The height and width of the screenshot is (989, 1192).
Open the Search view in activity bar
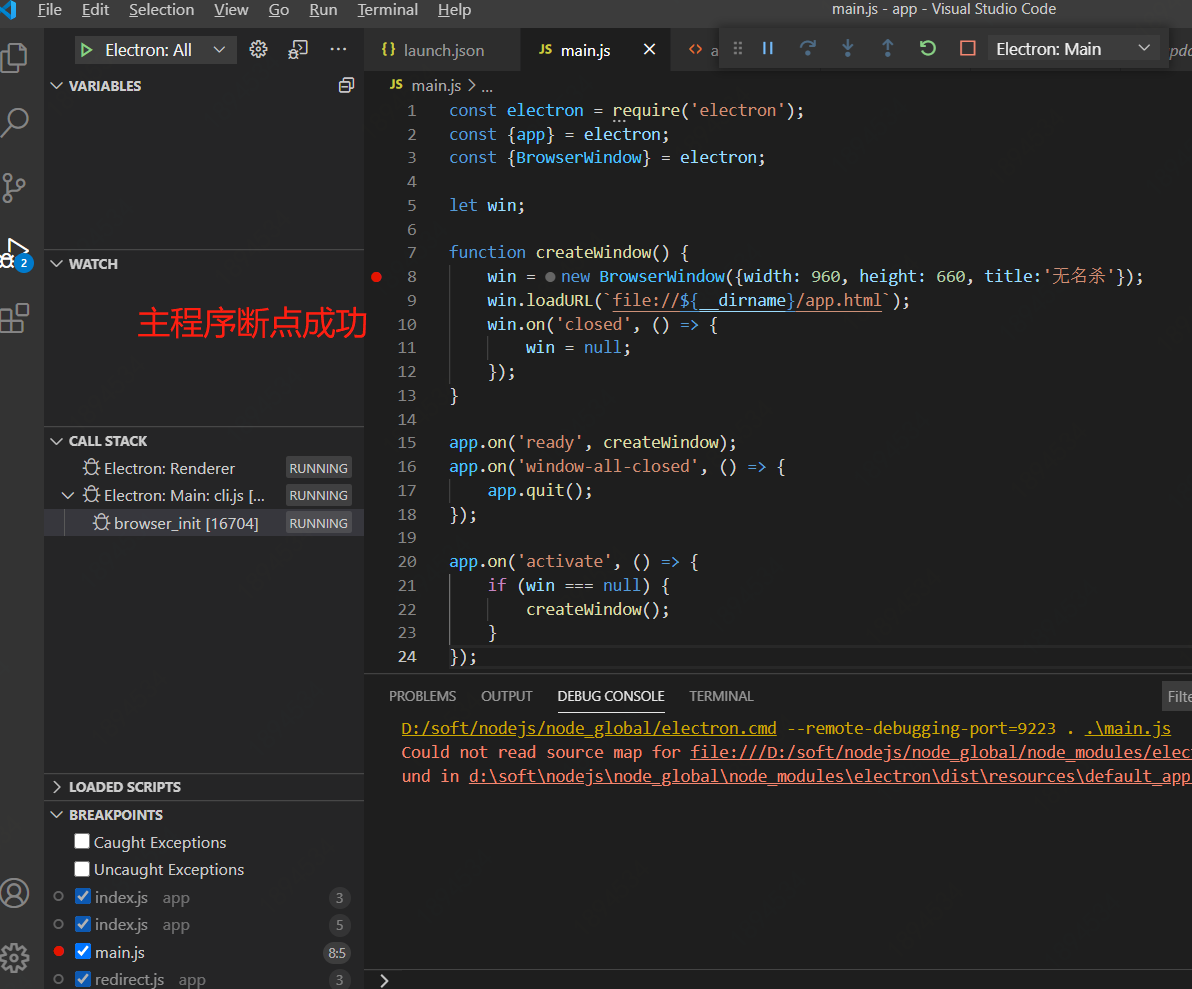15,122
